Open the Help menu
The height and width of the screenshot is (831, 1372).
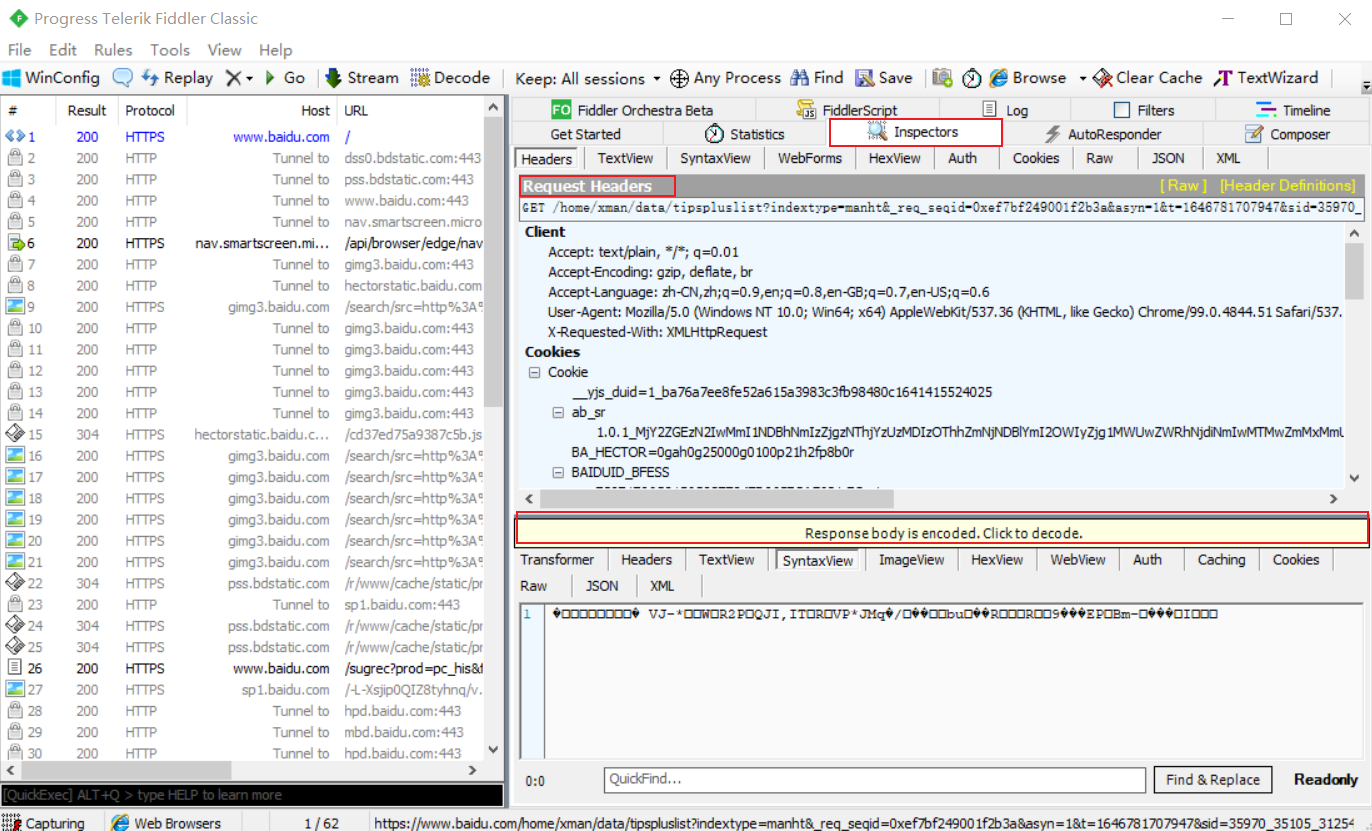(275, 50)
